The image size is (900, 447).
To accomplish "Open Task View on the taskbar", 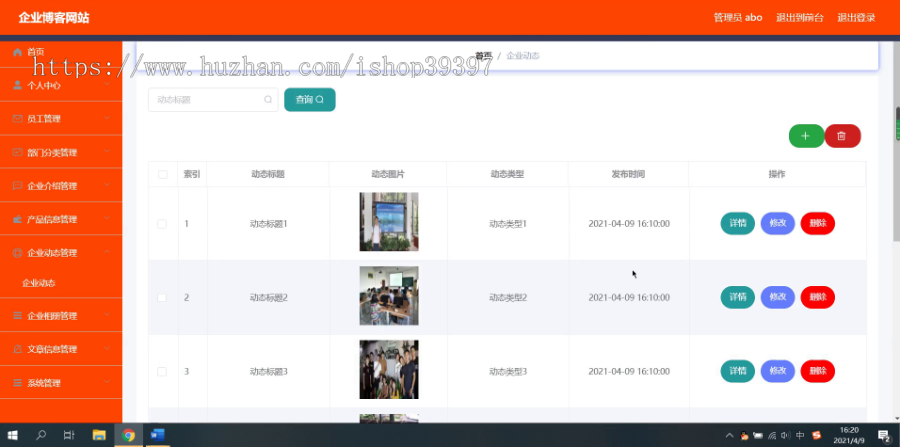I will click(69, 435).
